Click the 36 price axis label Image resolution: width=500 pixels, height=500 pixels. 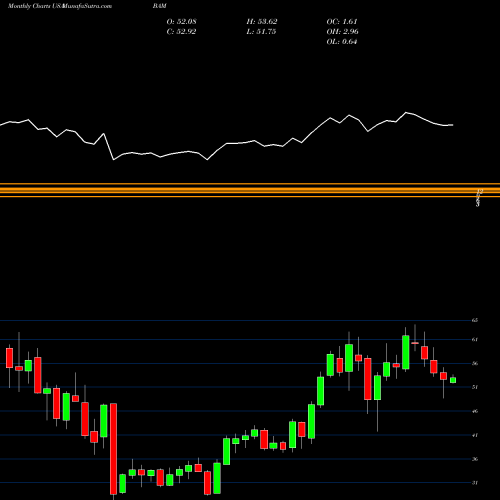[475, 459]
